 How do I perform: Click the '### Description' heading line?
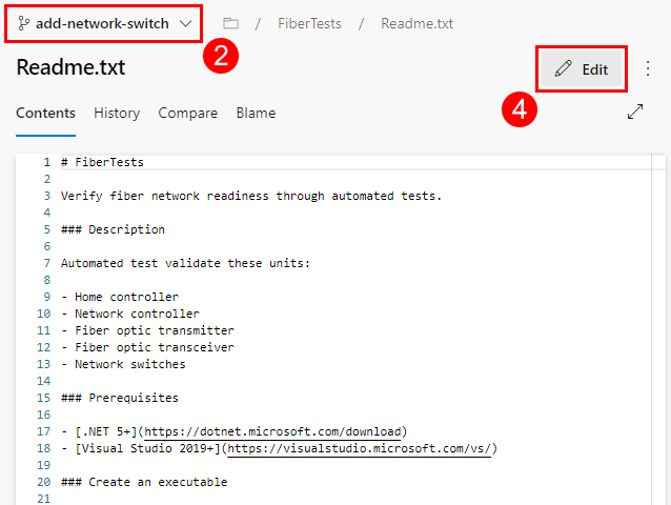click(x=113, y=230)
